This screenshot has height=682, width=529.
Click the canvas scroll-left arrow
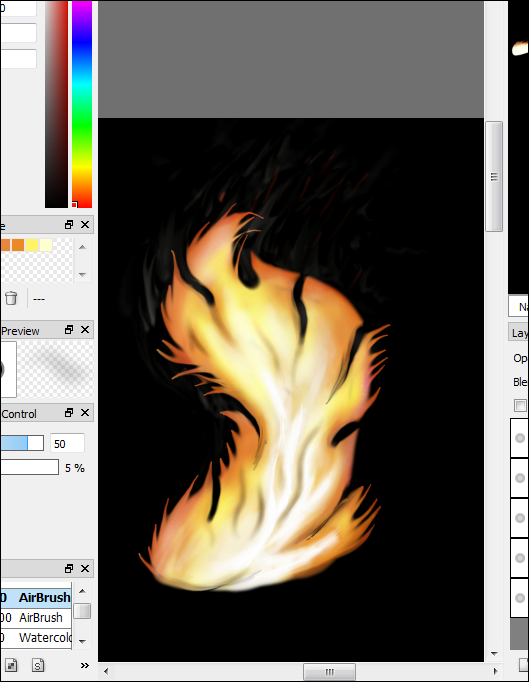(x=106, y=671)
